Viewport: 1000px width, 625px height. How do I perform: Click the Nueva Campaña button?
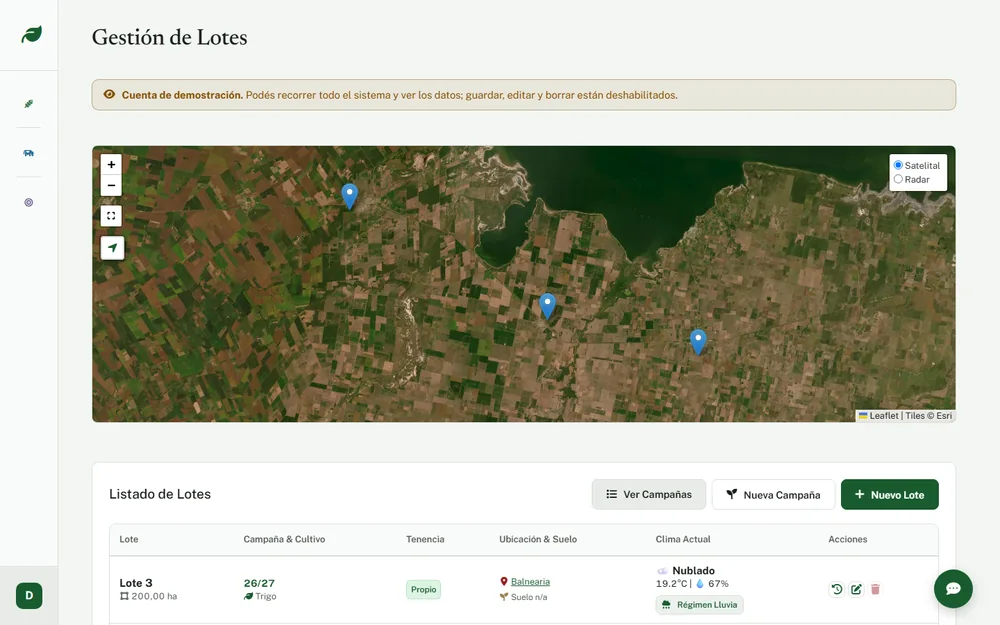point(773,494)
